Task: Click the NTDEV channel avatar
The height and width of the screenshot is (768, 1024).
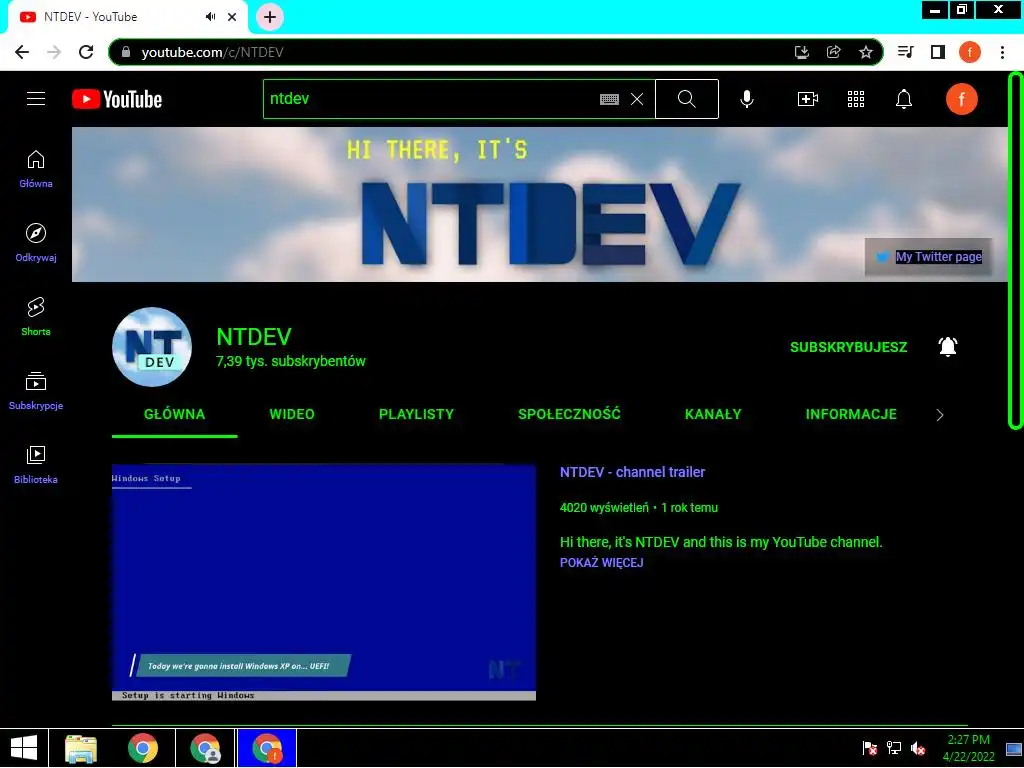Action: 152,347
